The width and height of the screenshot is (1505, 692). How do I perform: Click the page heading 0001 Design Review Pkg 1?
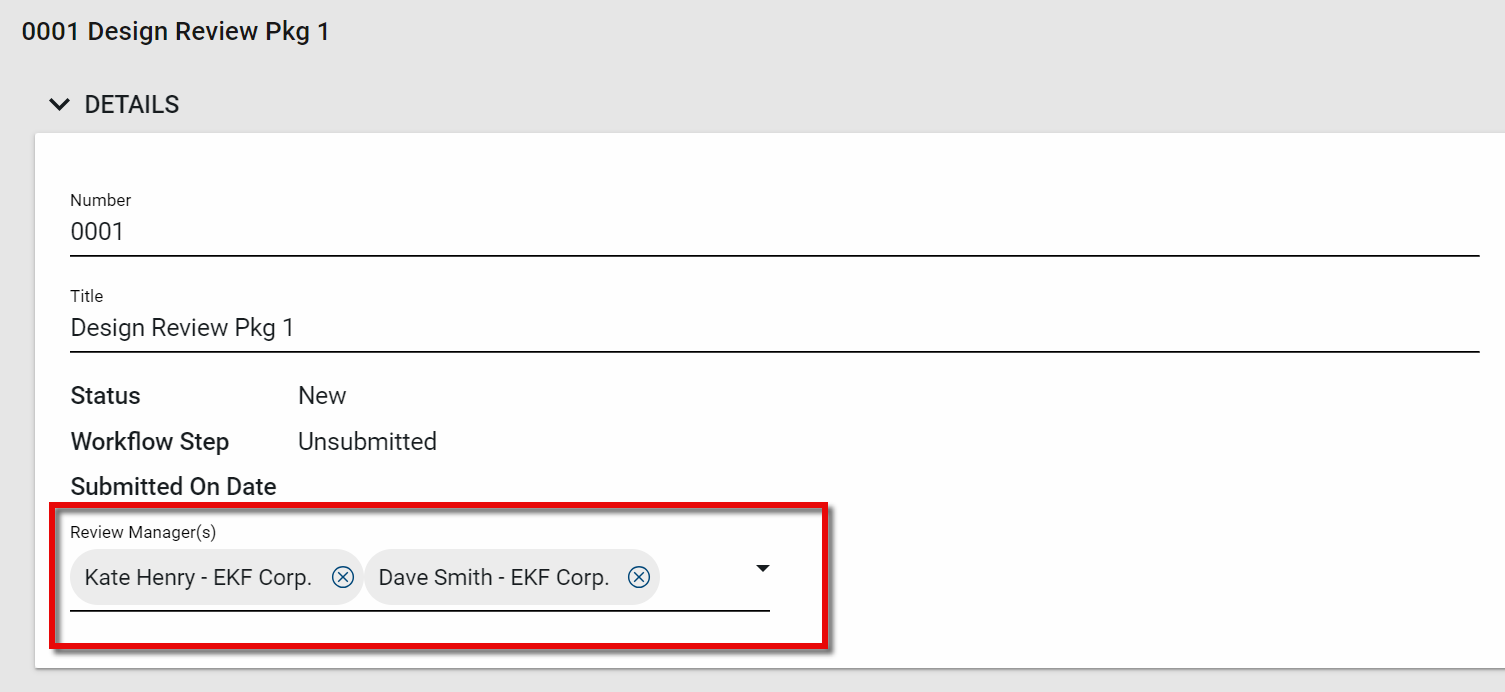[176, 32]
